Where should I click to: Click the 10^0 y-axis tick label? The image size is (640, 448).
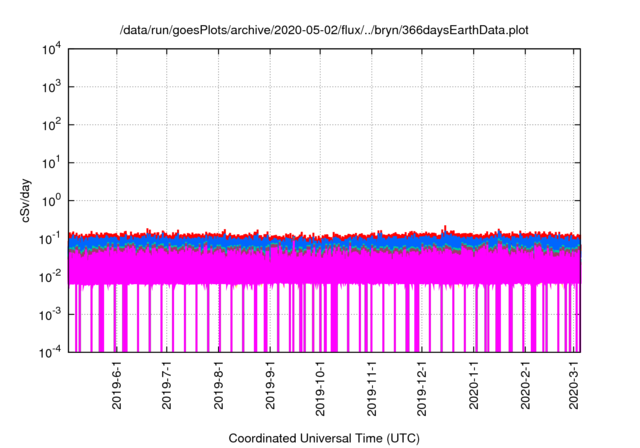coord(51,201)
